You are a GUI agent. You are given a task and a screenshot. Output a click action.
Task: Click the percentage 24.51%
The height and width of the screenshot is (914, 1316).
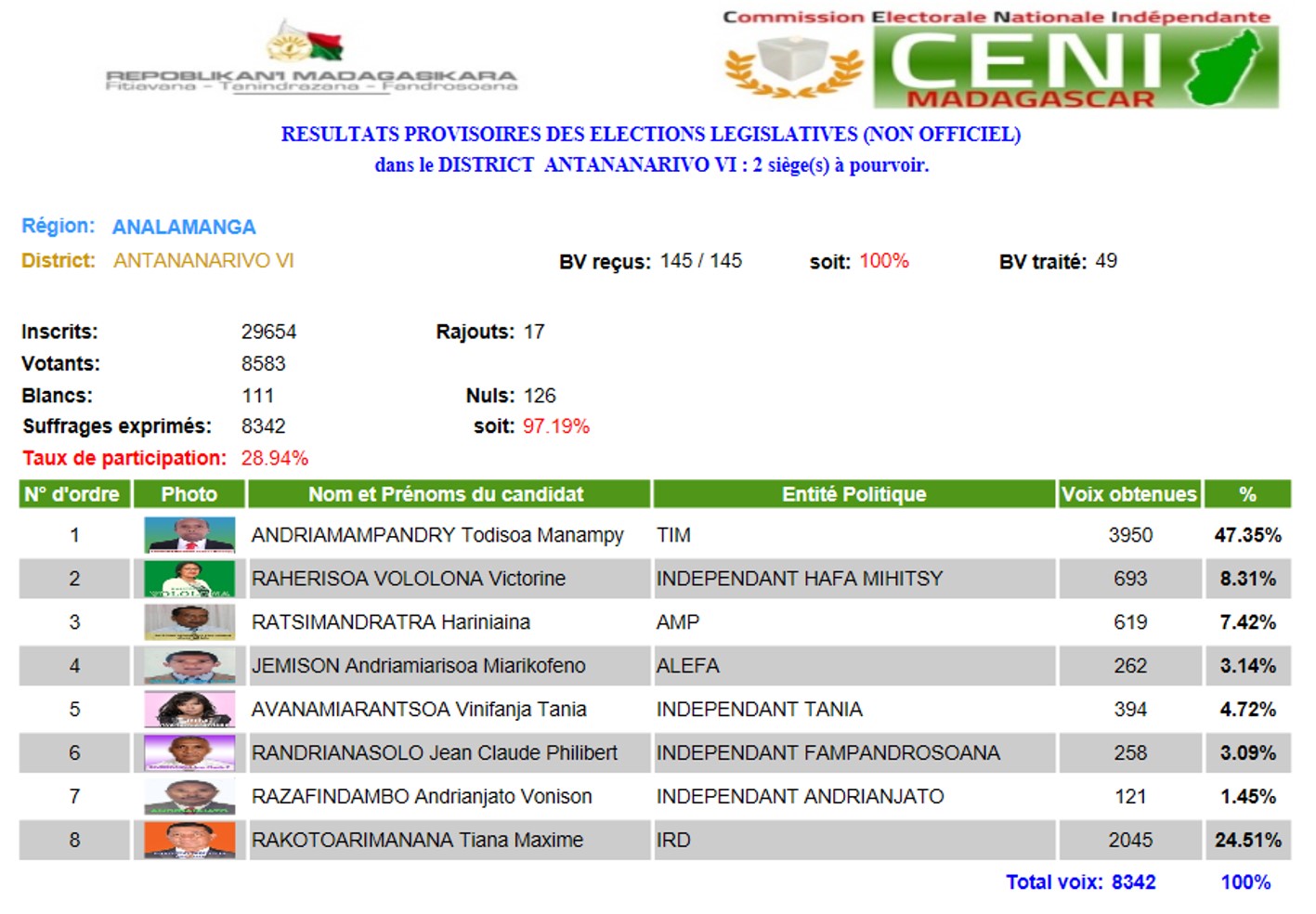click(1248, 841)
